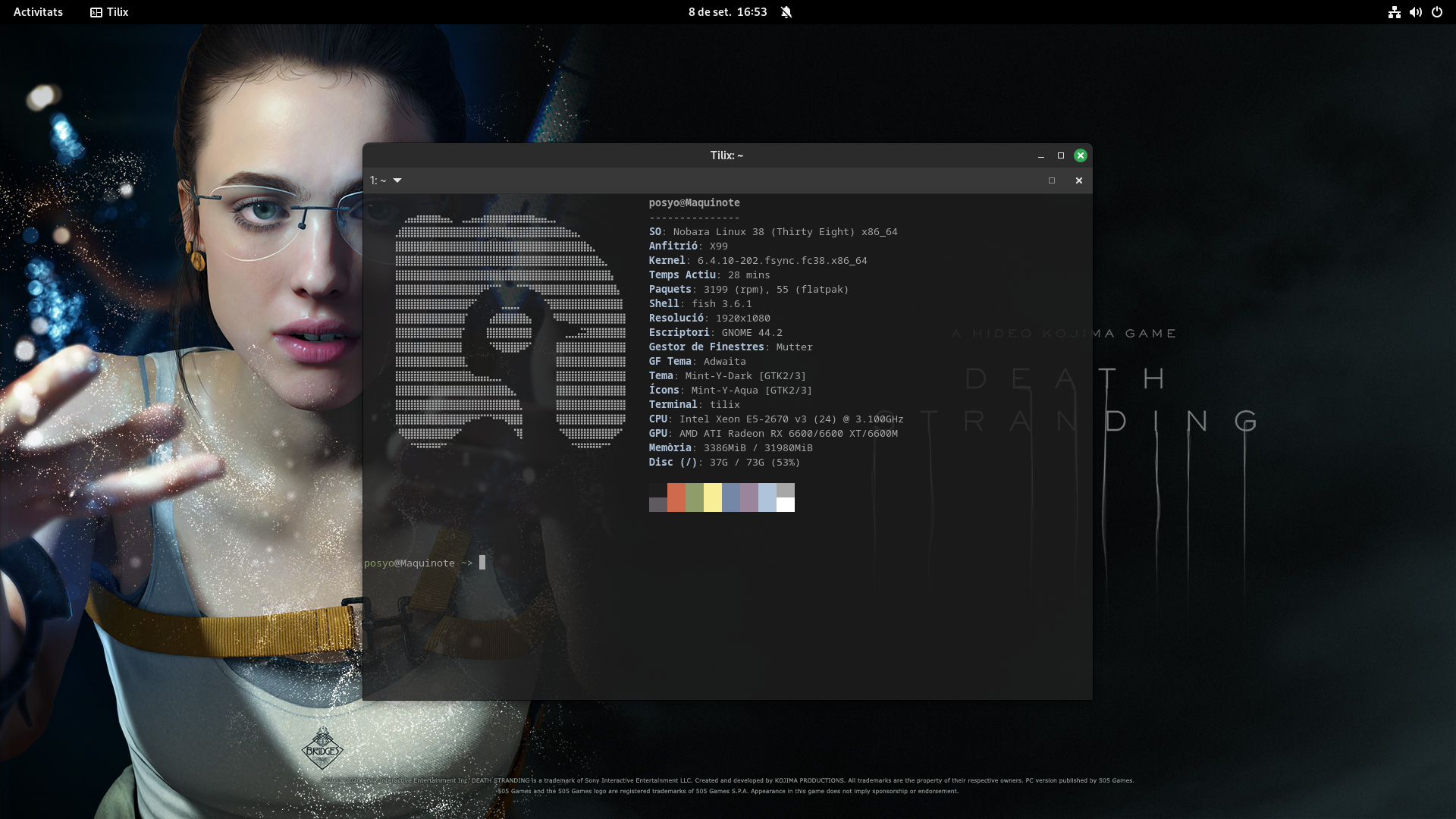Expand the session dropdown arrow next to "1: ~"
Viewport: 1456px width, 819px height.
[397, 180]
